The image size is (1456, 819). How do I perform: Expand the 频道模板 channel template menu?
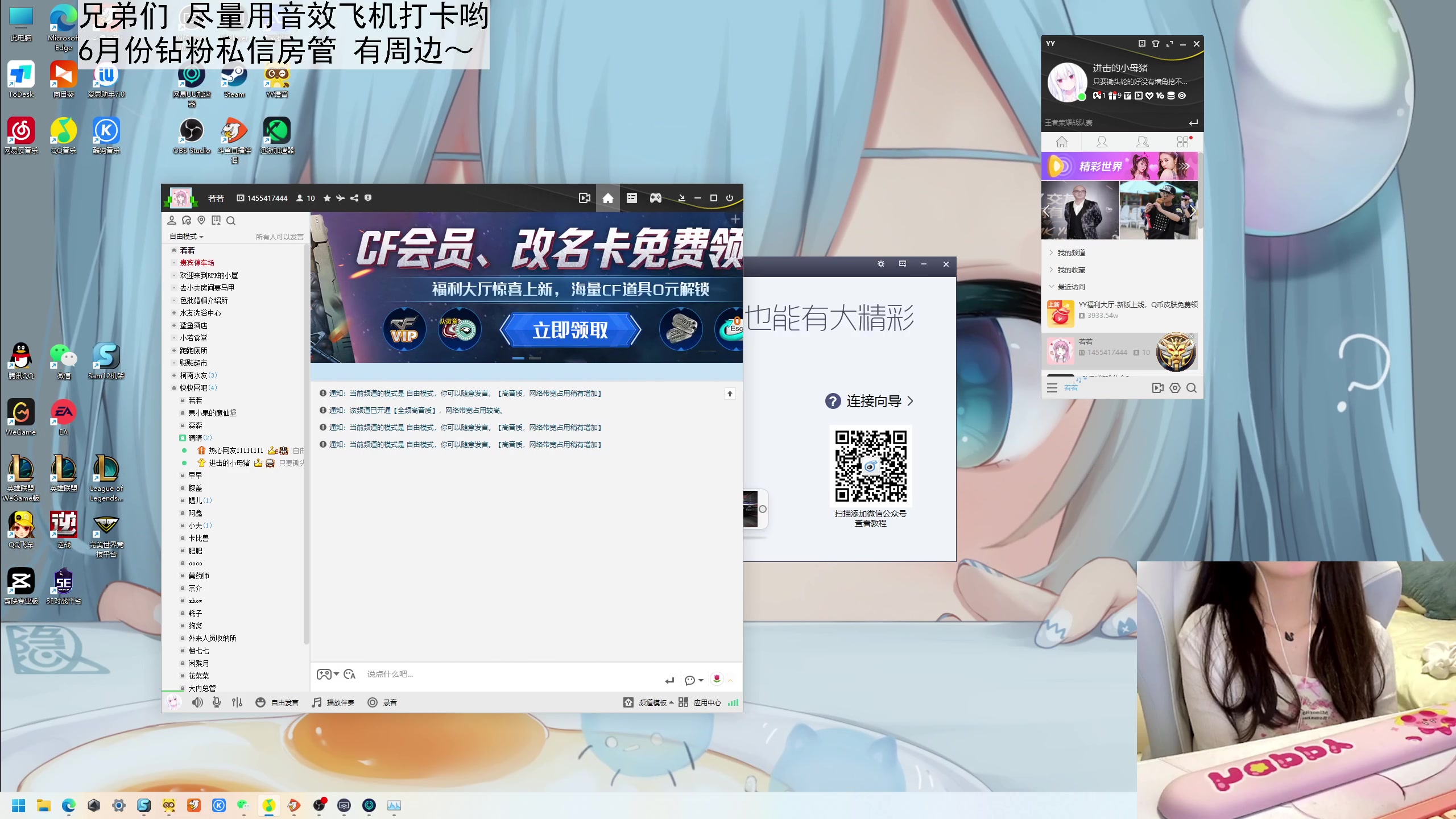(x=648, y=702)
